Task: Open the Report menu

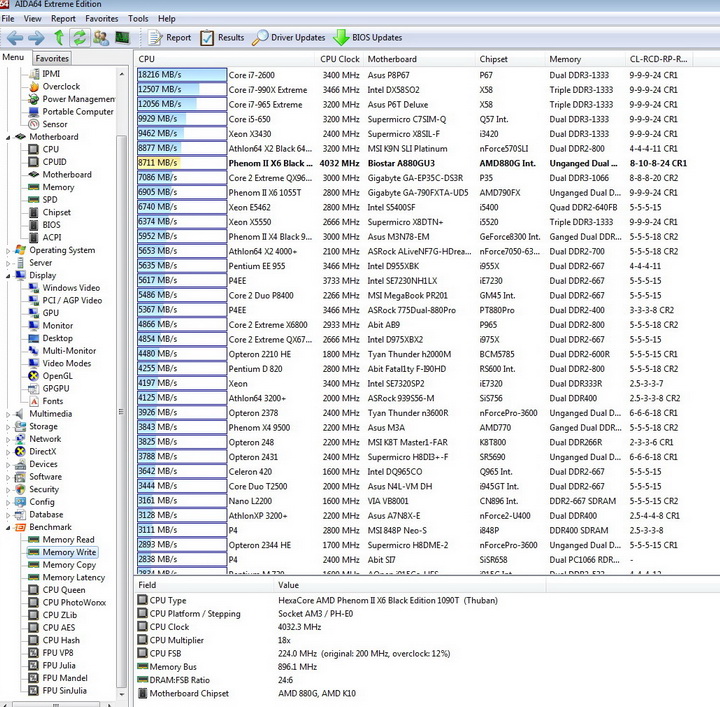Action: (x=63, y=19)
